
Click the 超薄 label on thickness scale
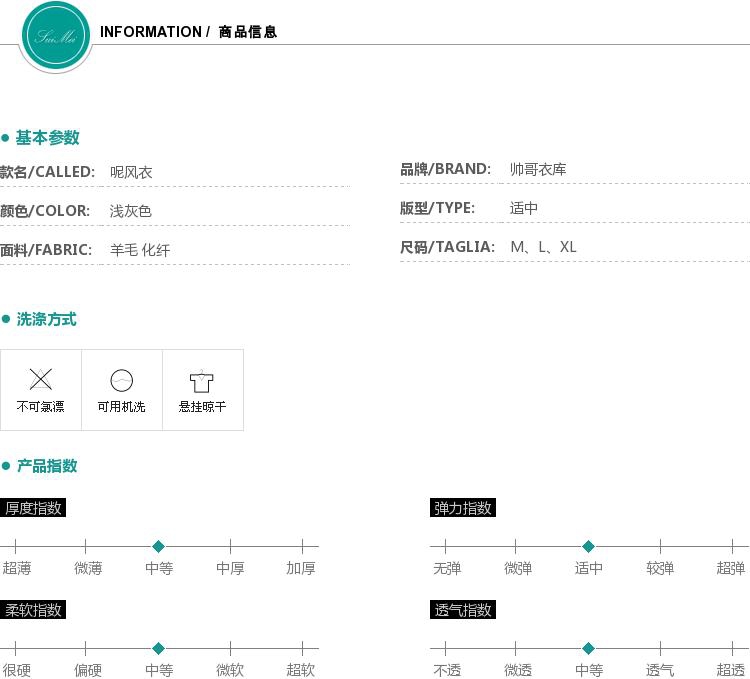point(17,568)
